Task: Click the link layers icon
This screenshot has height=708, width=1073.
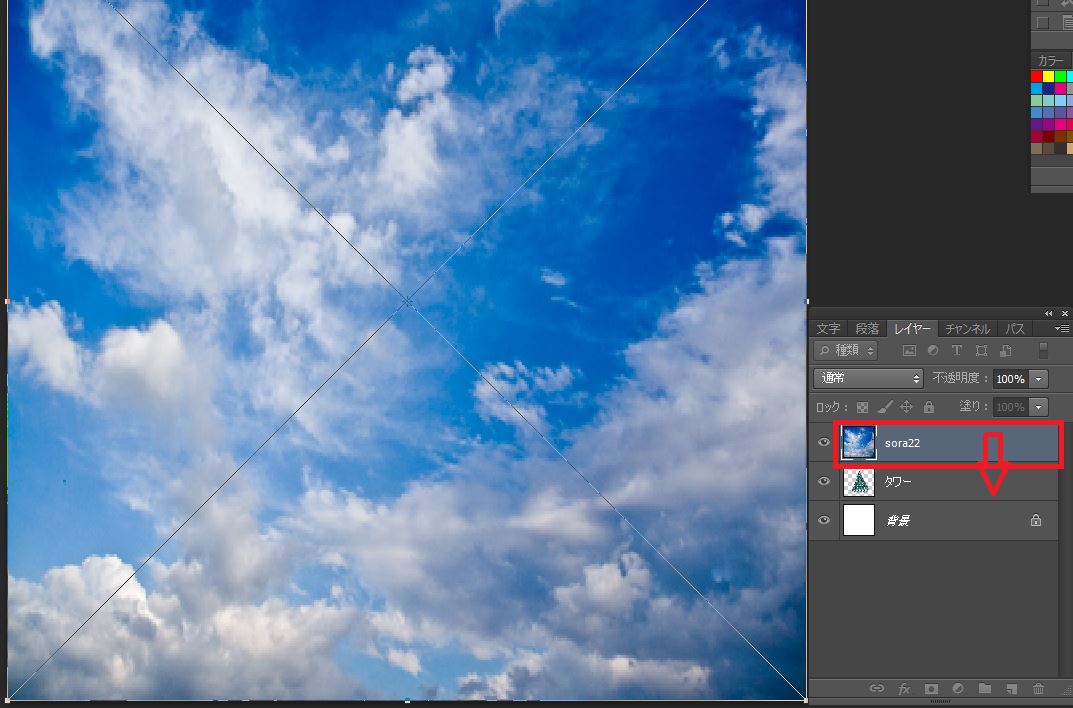Action: [877, 689]
